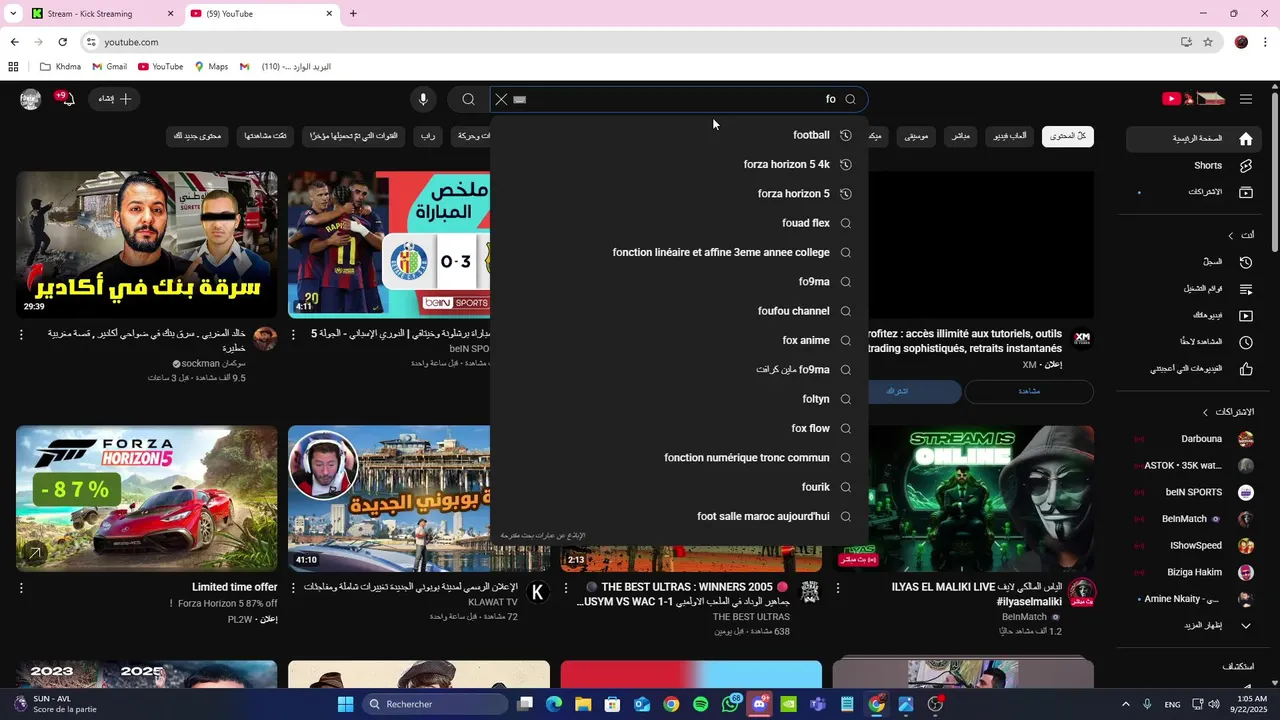This screenshot has height=720, width=1280.
Task: Open Liked videos sidebar item
Action: click(x=1191, y=369)
